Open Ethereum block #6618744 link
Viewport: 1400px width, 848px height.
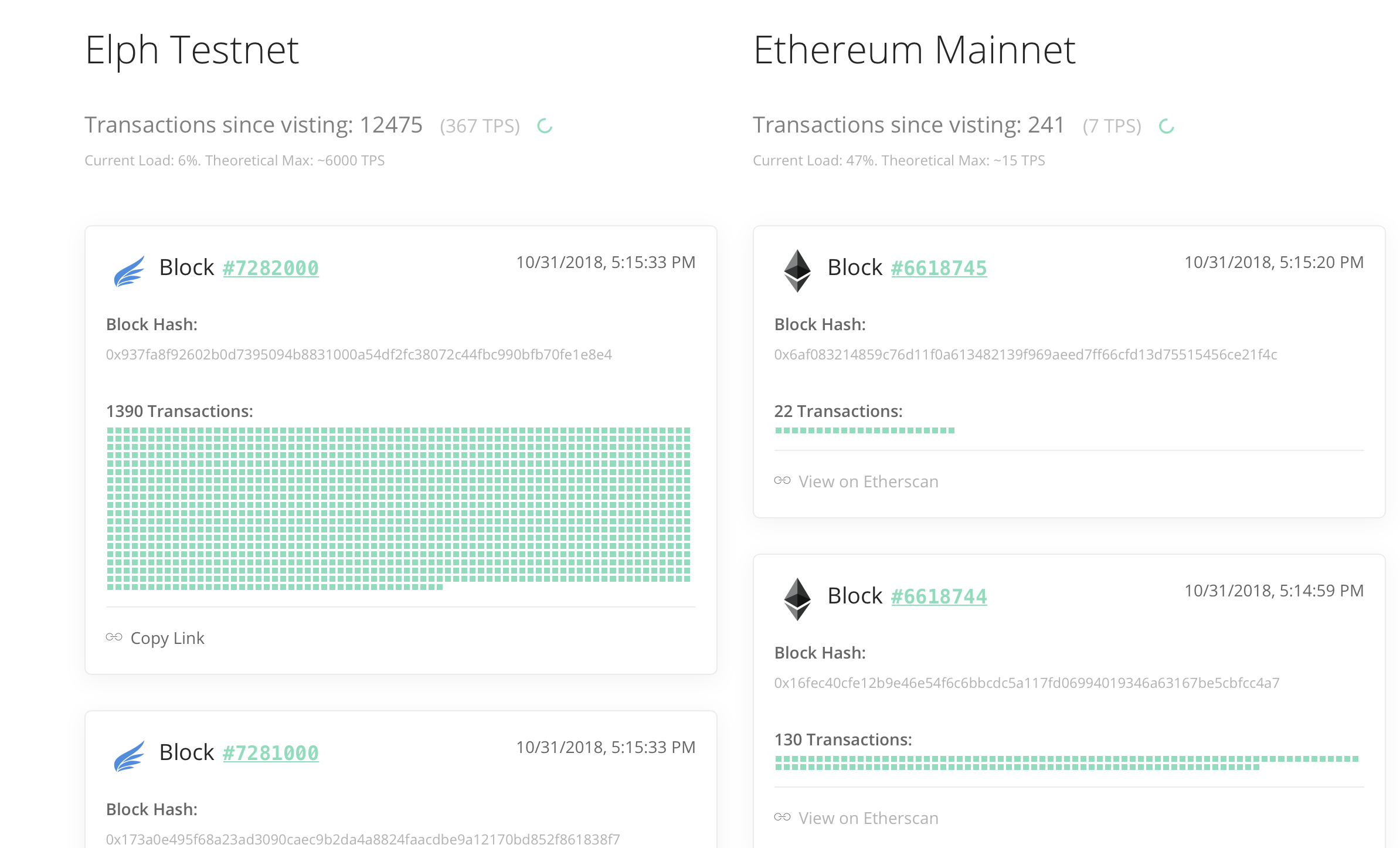pyautogui.click(x=939, y=596)
